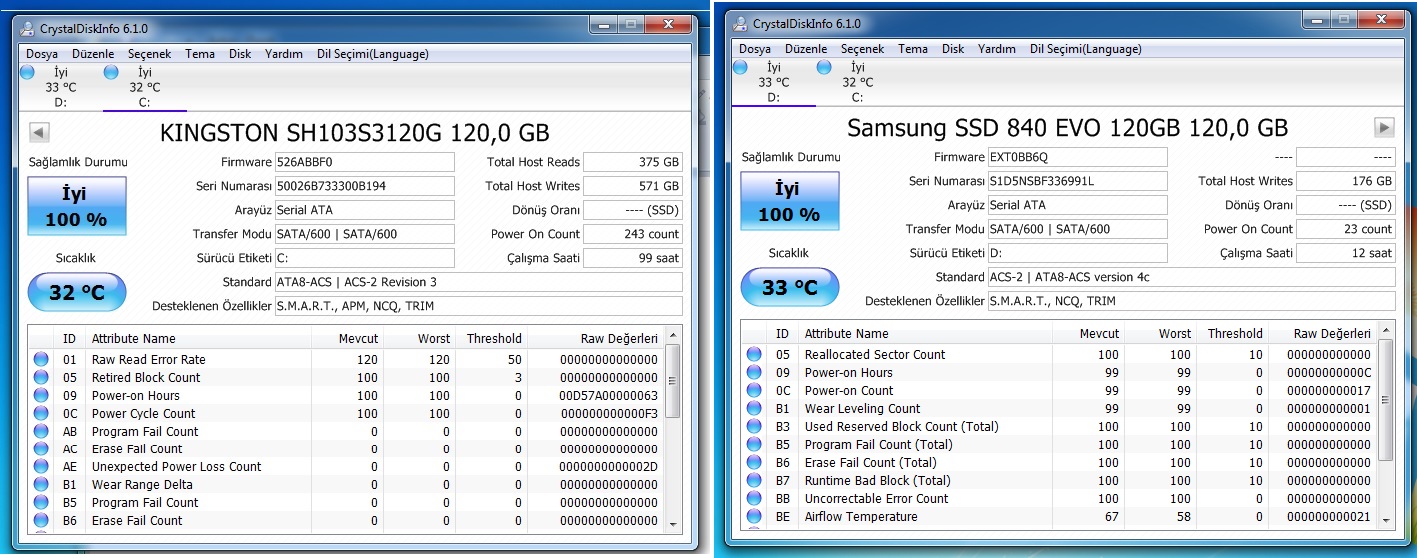
Task: Select the D: disk orb in Samsung window
Action: click(x=740, y=67)
